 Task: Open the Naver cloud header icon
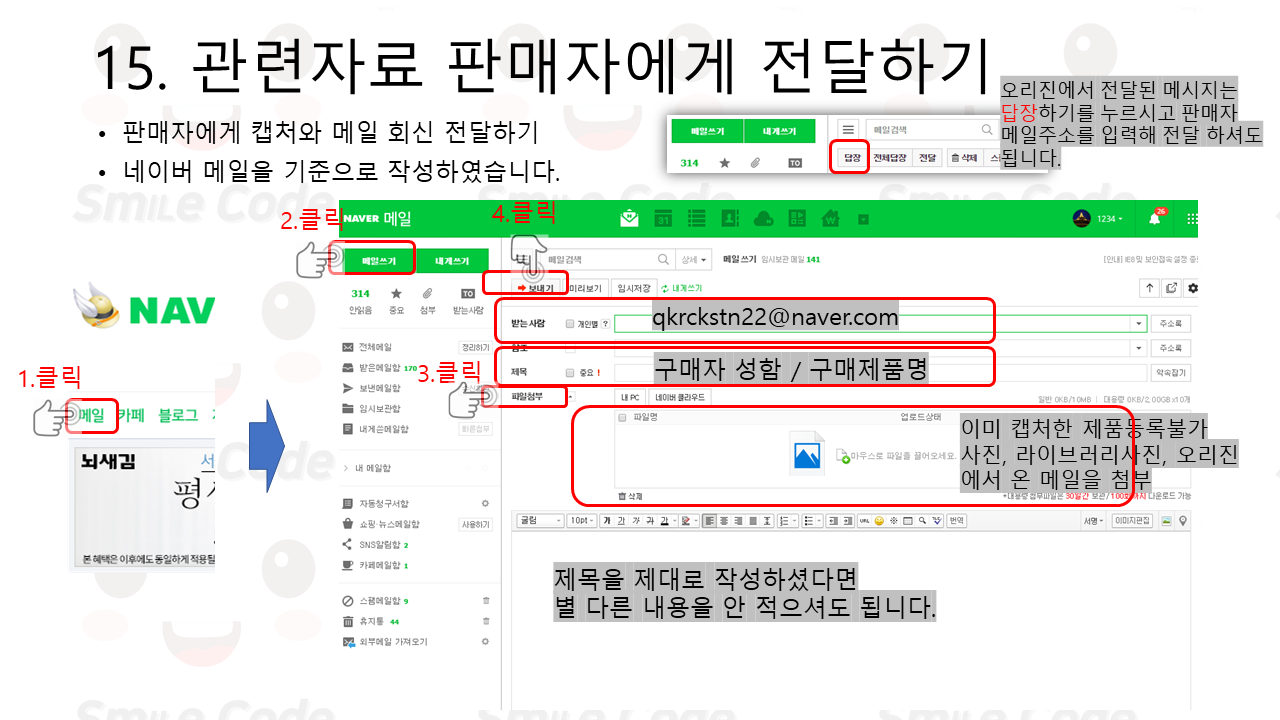point(763,218)
